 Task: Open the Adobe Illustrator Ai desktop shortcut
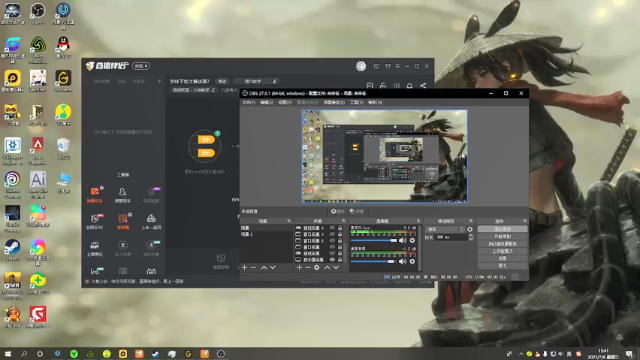tap(38, 183)
